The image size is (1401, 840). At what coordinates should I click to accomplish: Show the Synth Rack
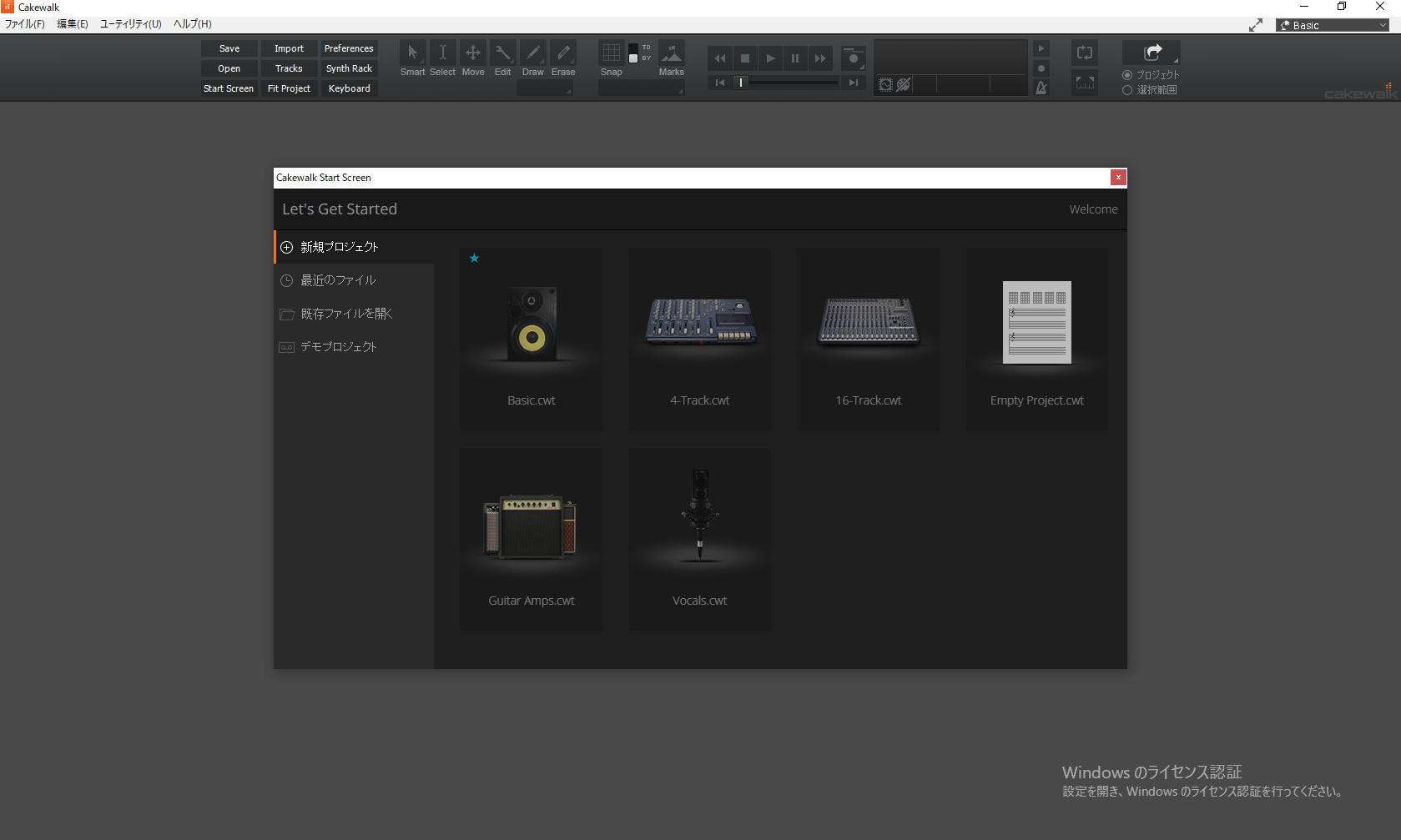point(350,68)
